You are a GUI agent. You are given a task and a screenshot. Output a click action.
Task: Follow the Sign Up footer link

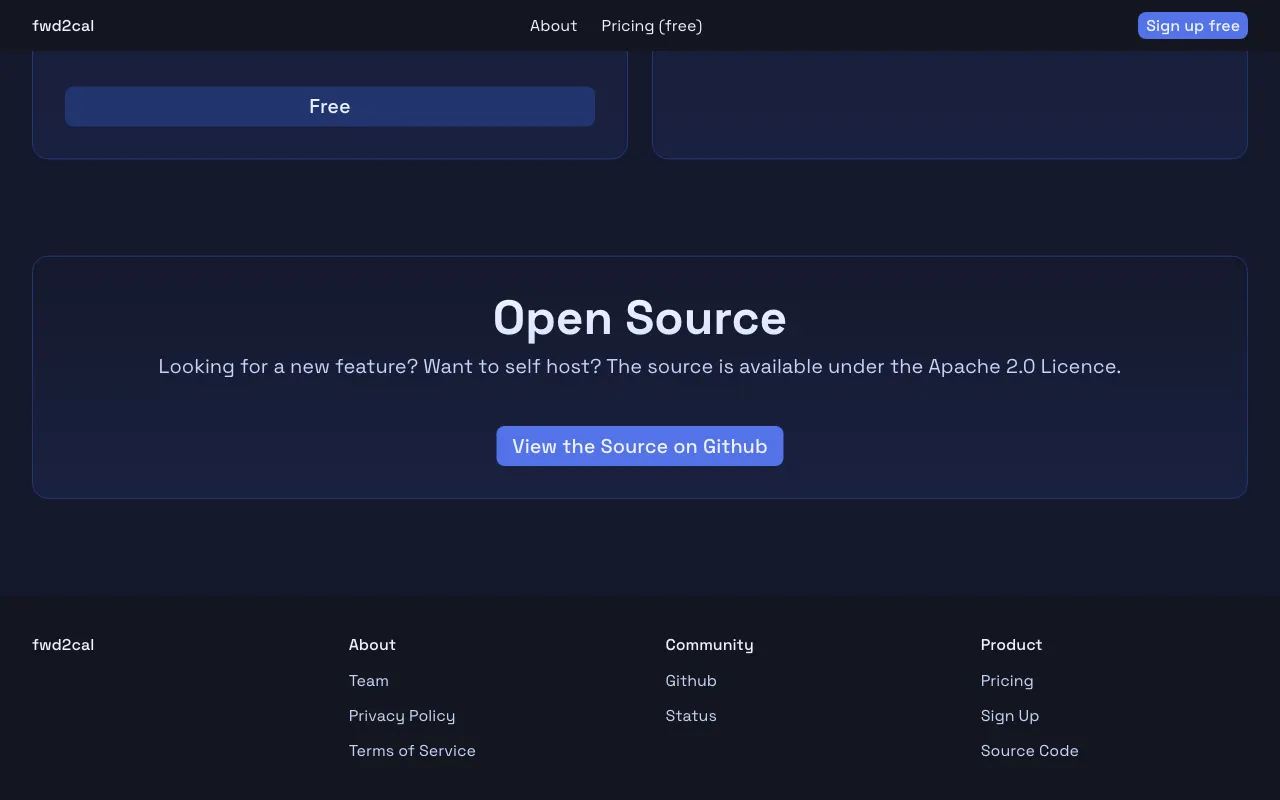click(1010, 716)
